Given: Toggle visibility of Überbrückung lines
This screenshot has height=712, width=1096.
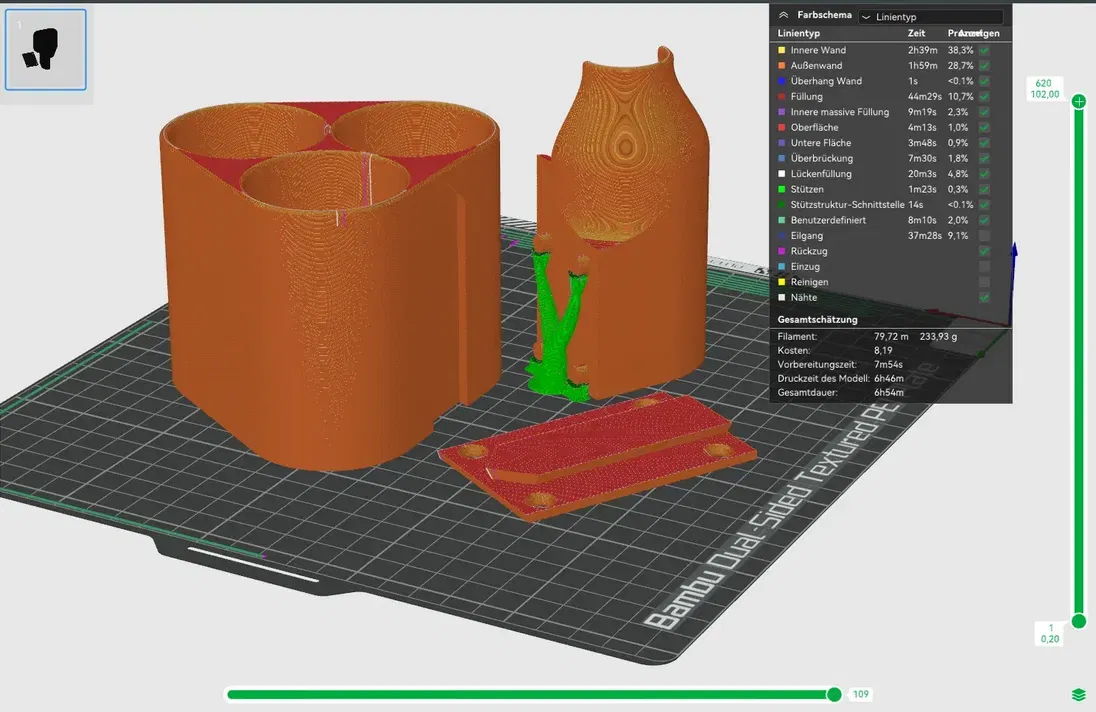Looking at the screenshot, I should coord(984,159).
